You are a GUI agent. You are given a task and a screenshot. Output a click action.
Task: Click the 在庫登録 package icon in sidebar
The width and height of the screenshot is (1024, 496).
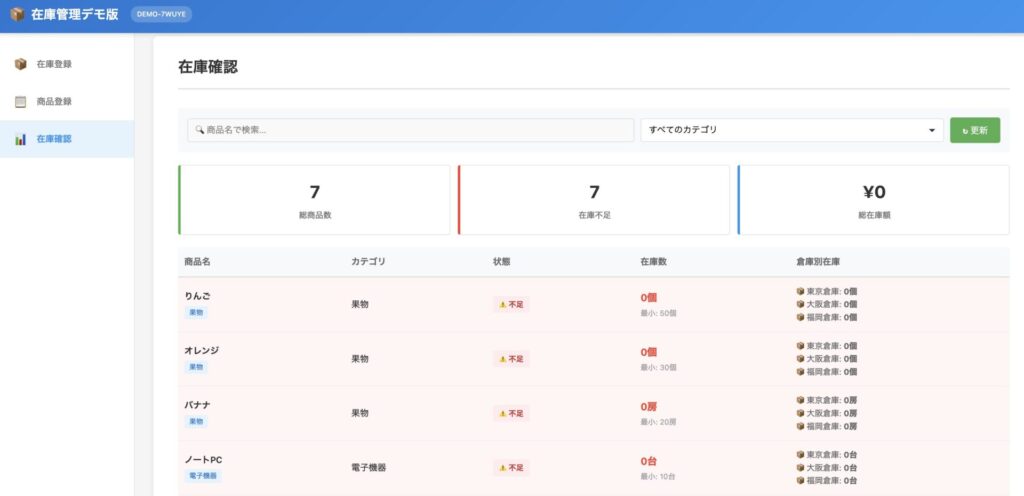click(x=21, y=64)
